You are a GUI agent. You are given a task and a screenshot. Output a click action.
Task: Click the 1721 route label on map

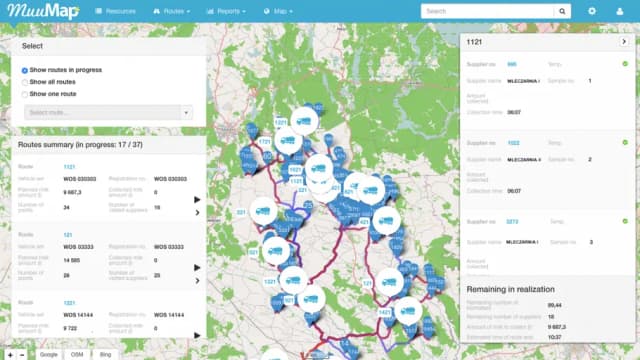point(264,142)
